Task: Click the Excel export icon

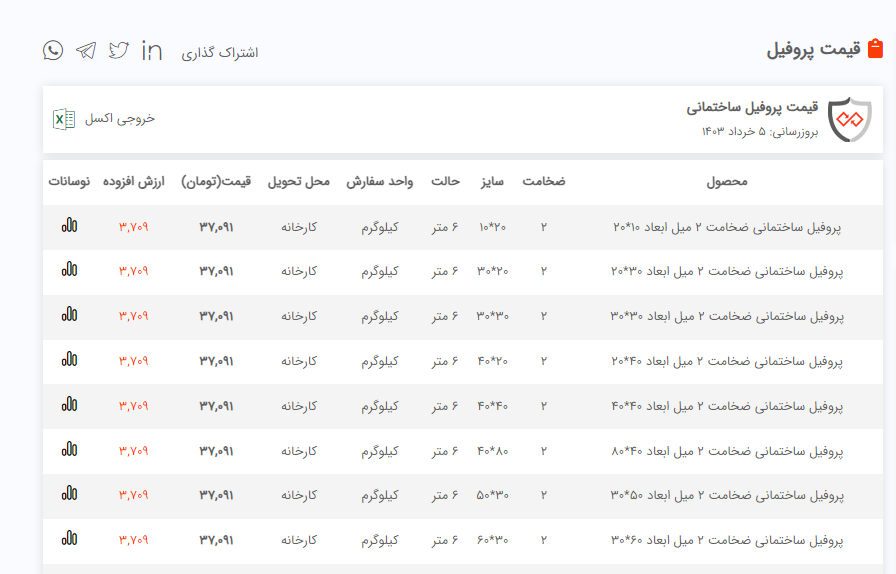Action: point(64,119)
